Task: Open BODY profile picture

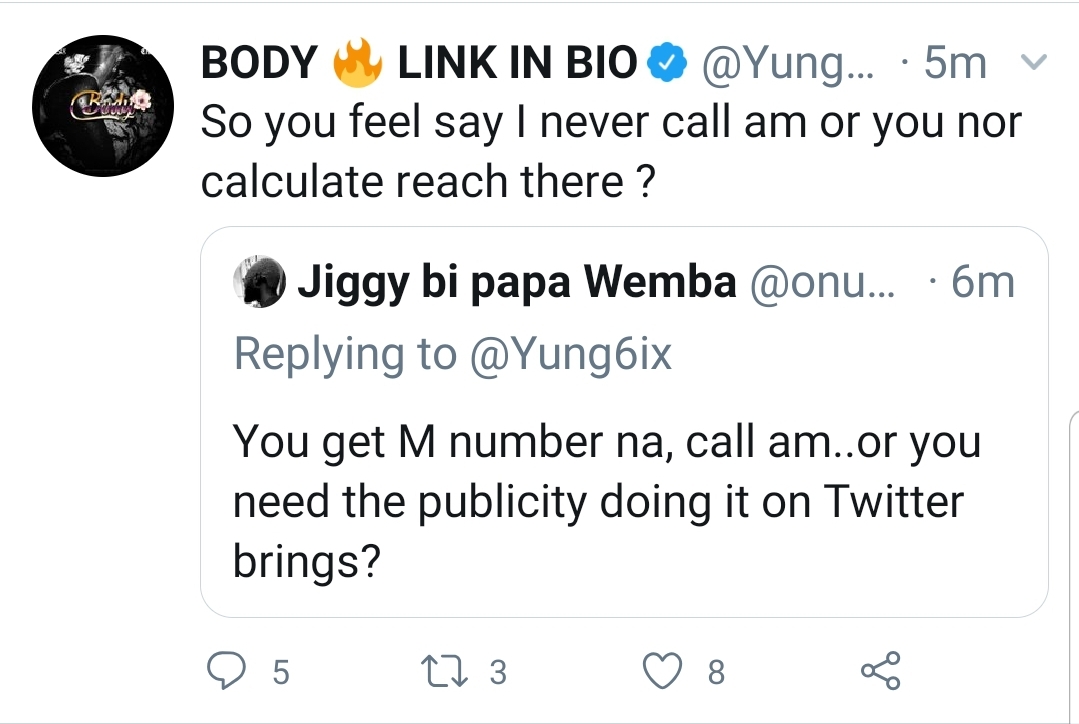Action: click(x=105, y=106)
